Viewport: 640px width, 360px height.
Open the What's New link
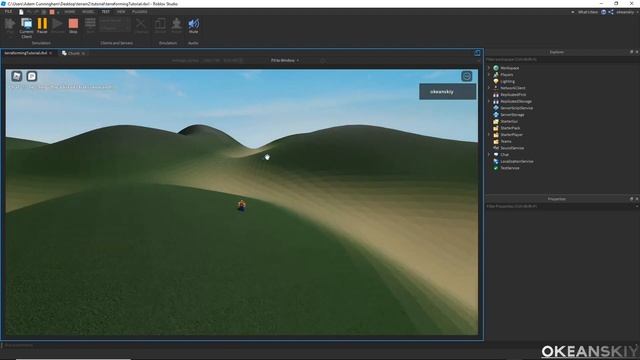pos(588,12)
